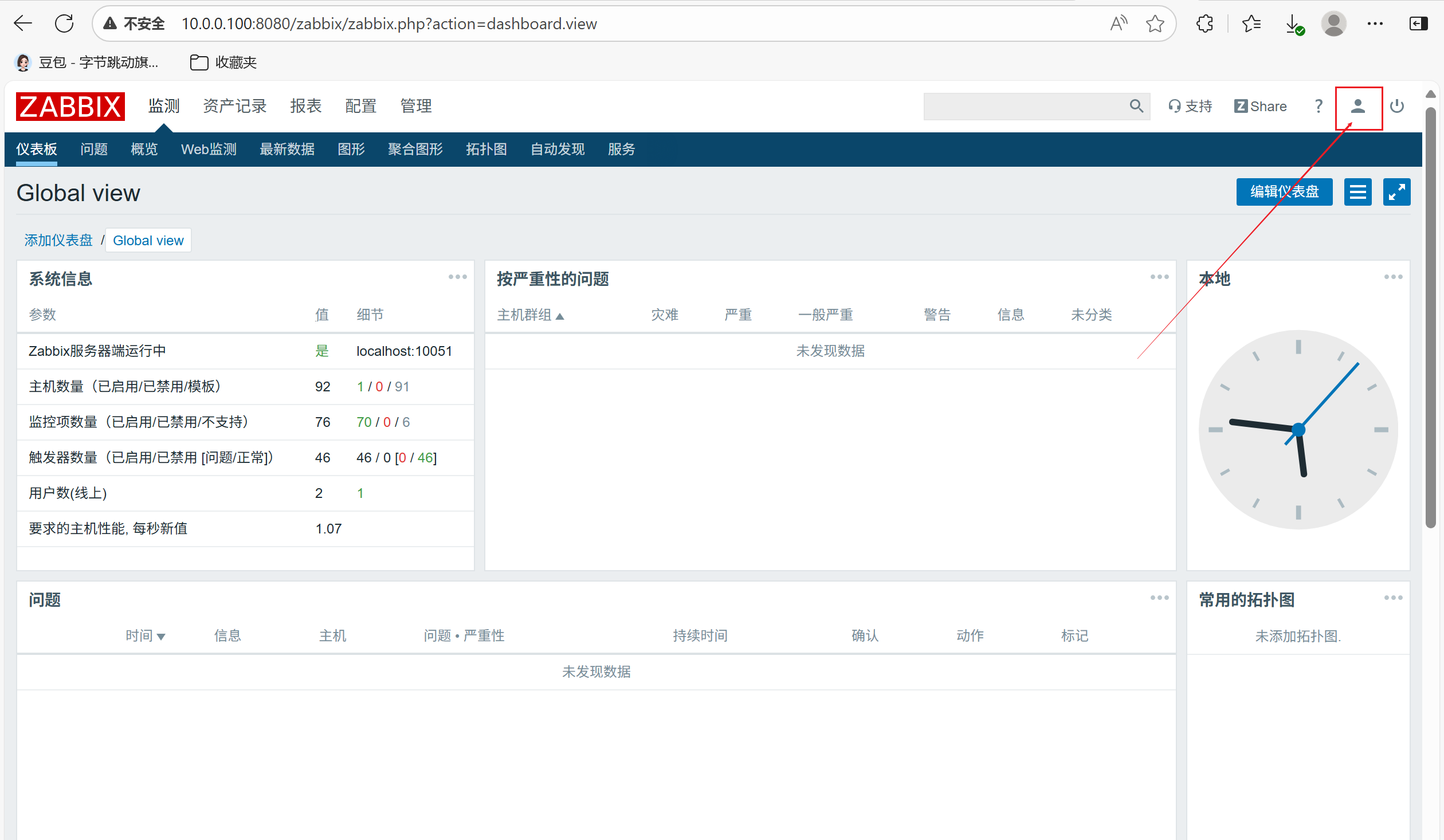Image resolution: width=1444 pixels, height=840 pixels.
Task: Open the user profile icon
Action: [x=1357, y=107]
